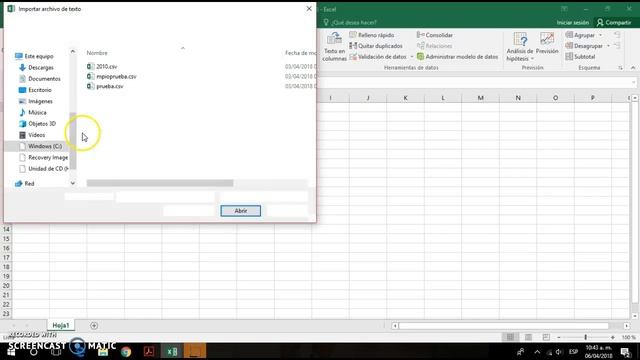
Task: Open Validación de datos dropdown arrow
Action: click(411, 57)
